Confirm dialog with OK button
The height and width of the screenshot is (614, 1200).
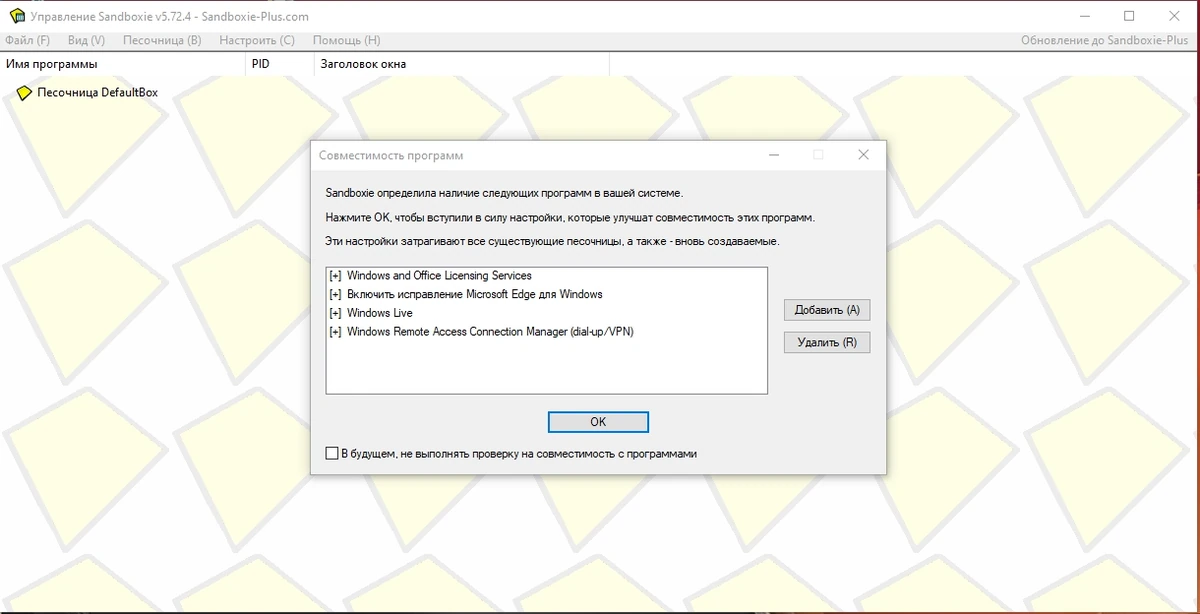pyautogui.click(x=598, y=422)
